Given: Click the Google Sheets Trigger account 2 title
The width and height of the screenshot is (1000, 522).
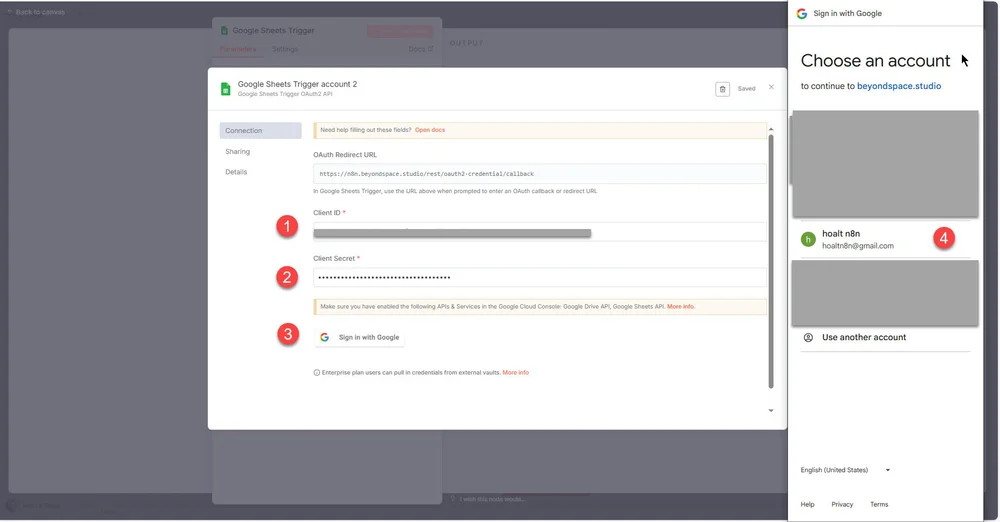Looking at the screenshot, I should pos(297,84).
